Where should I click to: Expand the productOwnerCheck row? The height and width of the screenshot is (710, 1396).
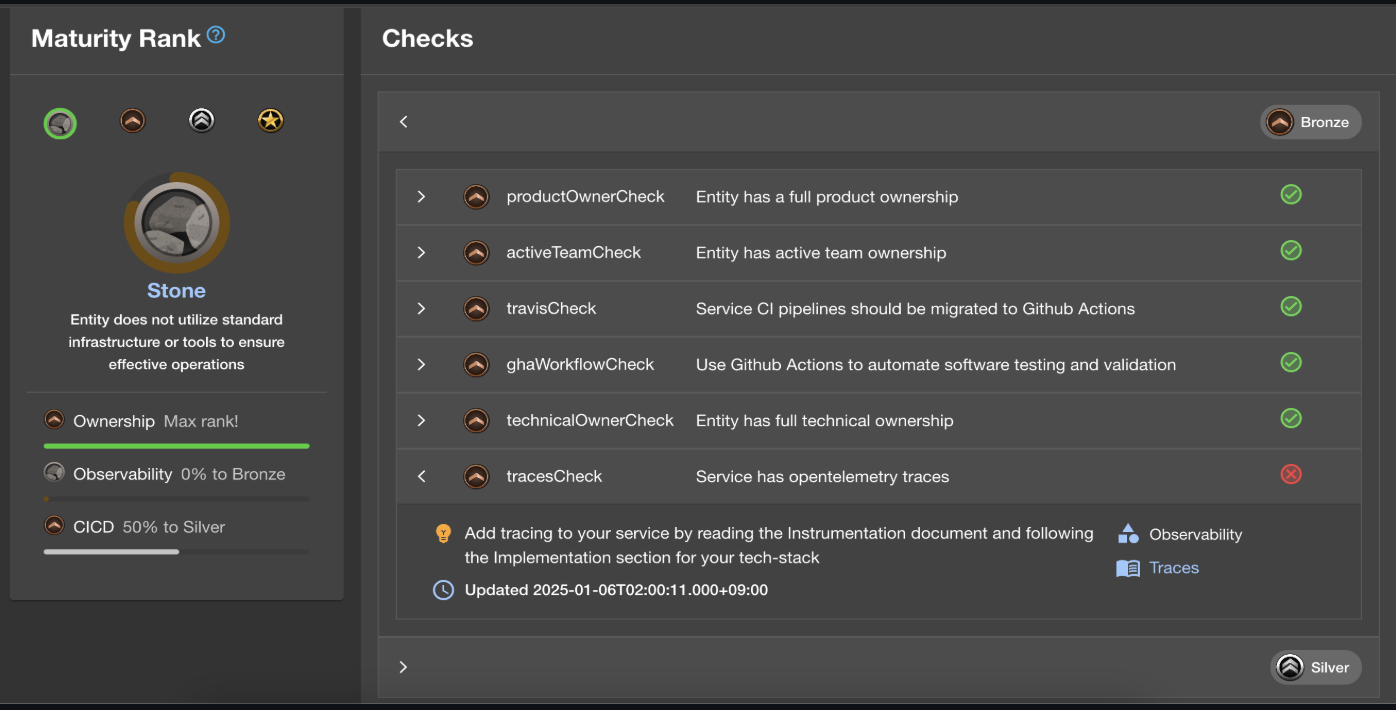click(421, 197)
